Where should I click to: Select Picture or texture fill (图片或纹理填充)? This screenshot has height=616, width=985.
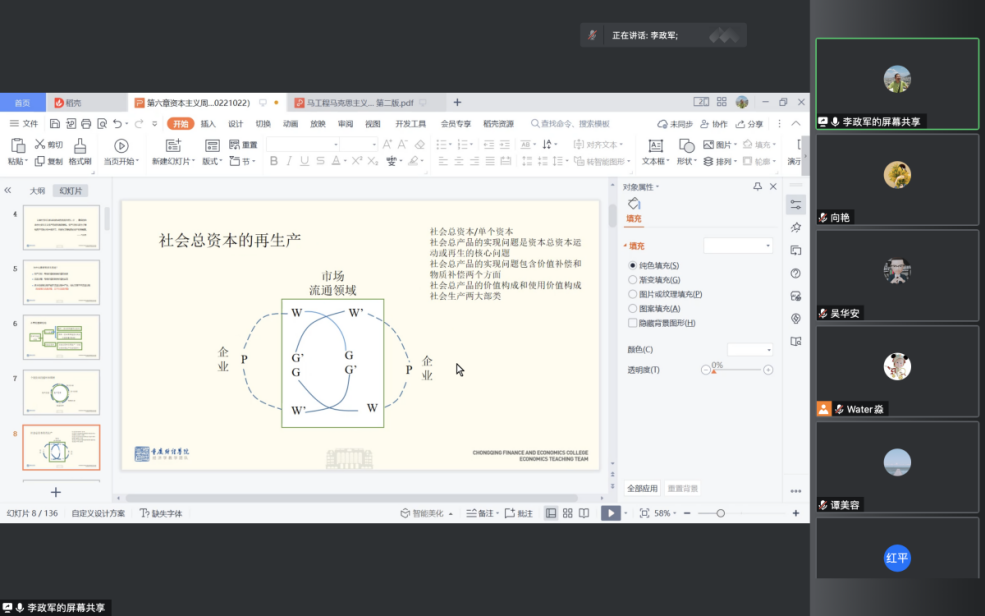633,294
